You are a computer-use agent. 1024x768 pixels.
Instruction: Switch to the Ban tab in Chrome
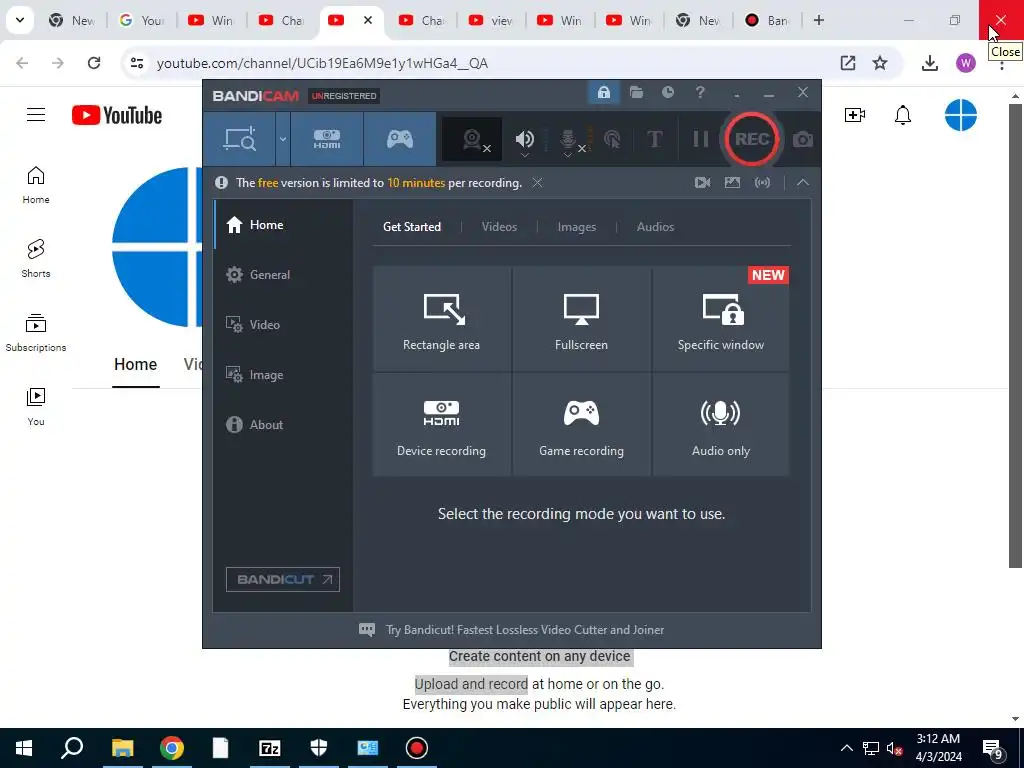(x=767, y=20)
